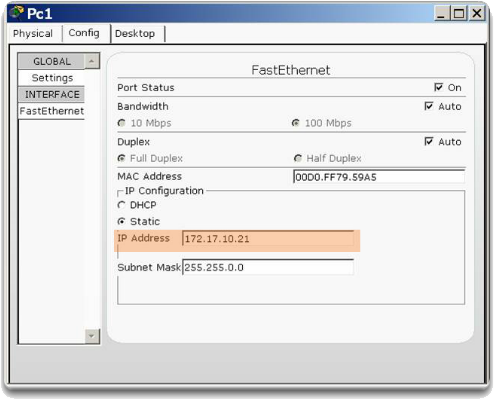Click the sidebar scroll up arrow
The width and height of the screenshot is (494, 400).
[x=92, y=61]
